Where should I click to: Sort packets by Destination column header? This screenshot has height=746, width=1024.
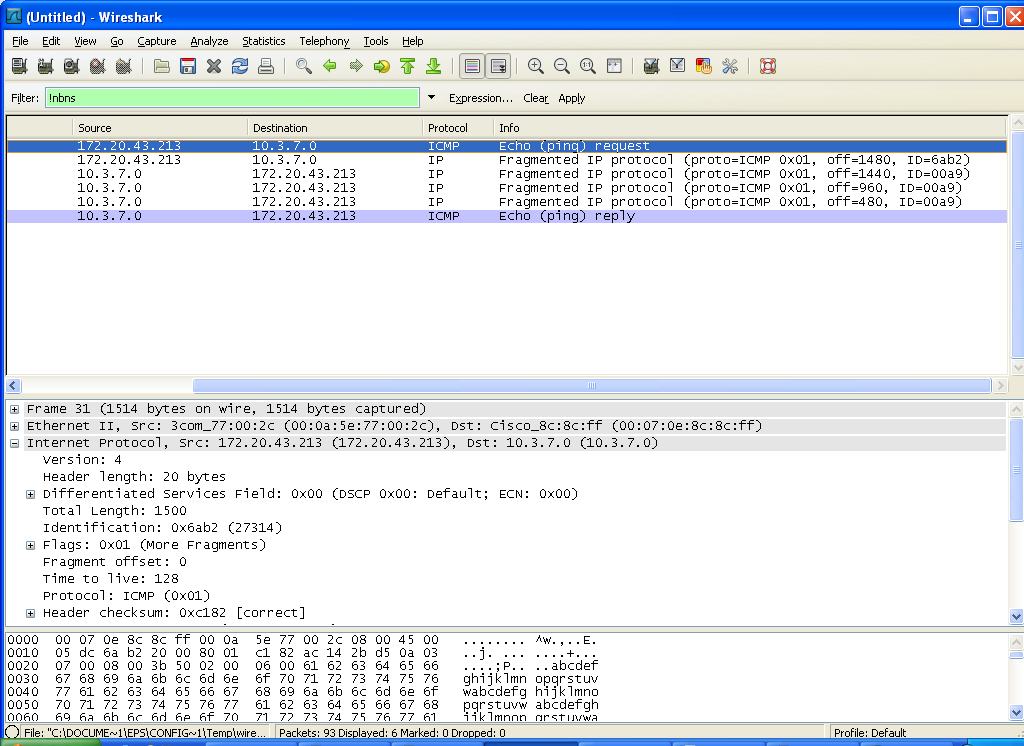click(x=334, y=128)
